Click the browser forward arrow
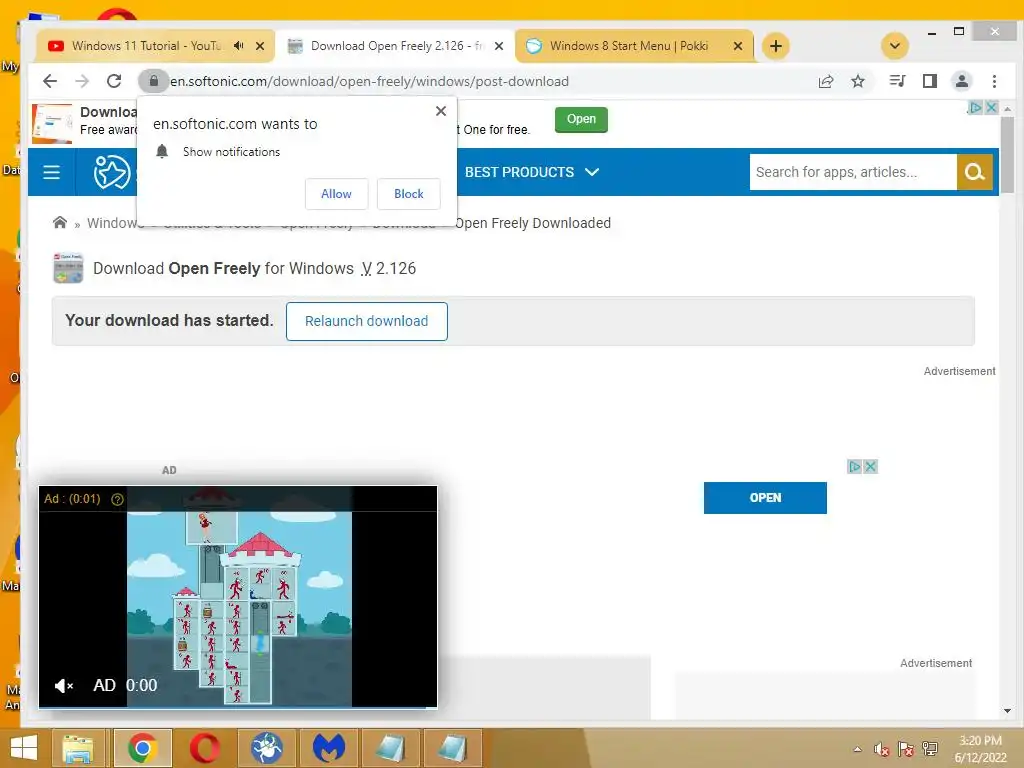This screenshot has height=768, width=1024. click(82, 81)
